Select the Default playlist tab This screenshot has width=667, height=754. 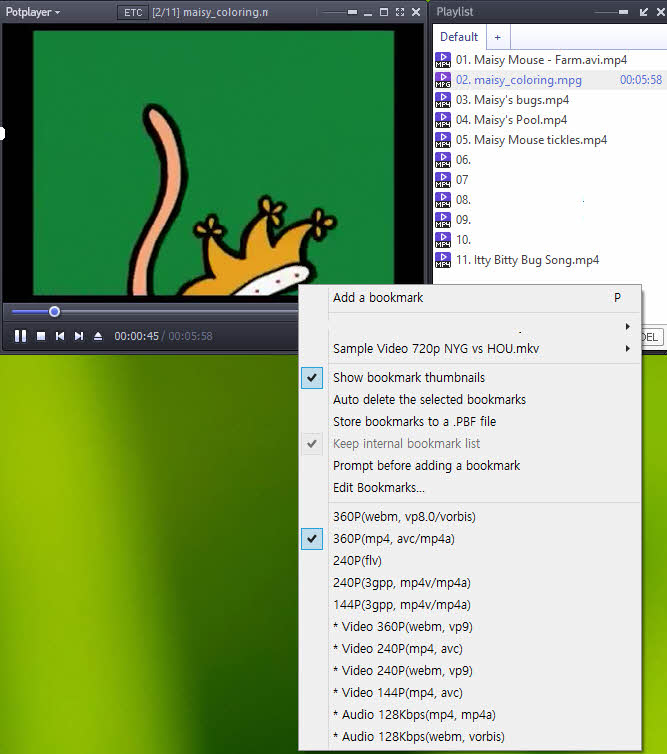tap(459, 37)
